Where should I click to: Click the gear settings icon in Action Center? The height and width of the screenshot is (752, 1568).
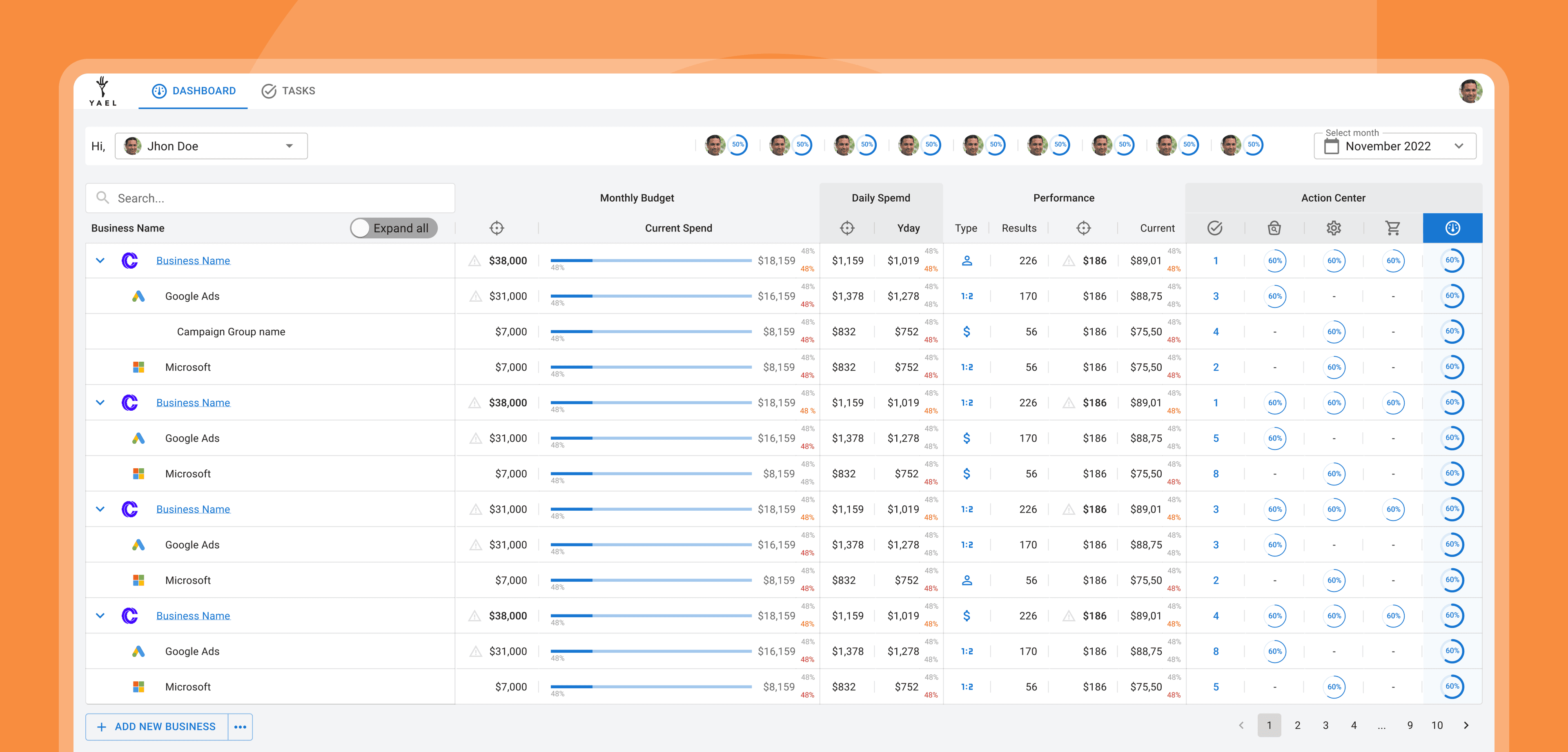1334,228
